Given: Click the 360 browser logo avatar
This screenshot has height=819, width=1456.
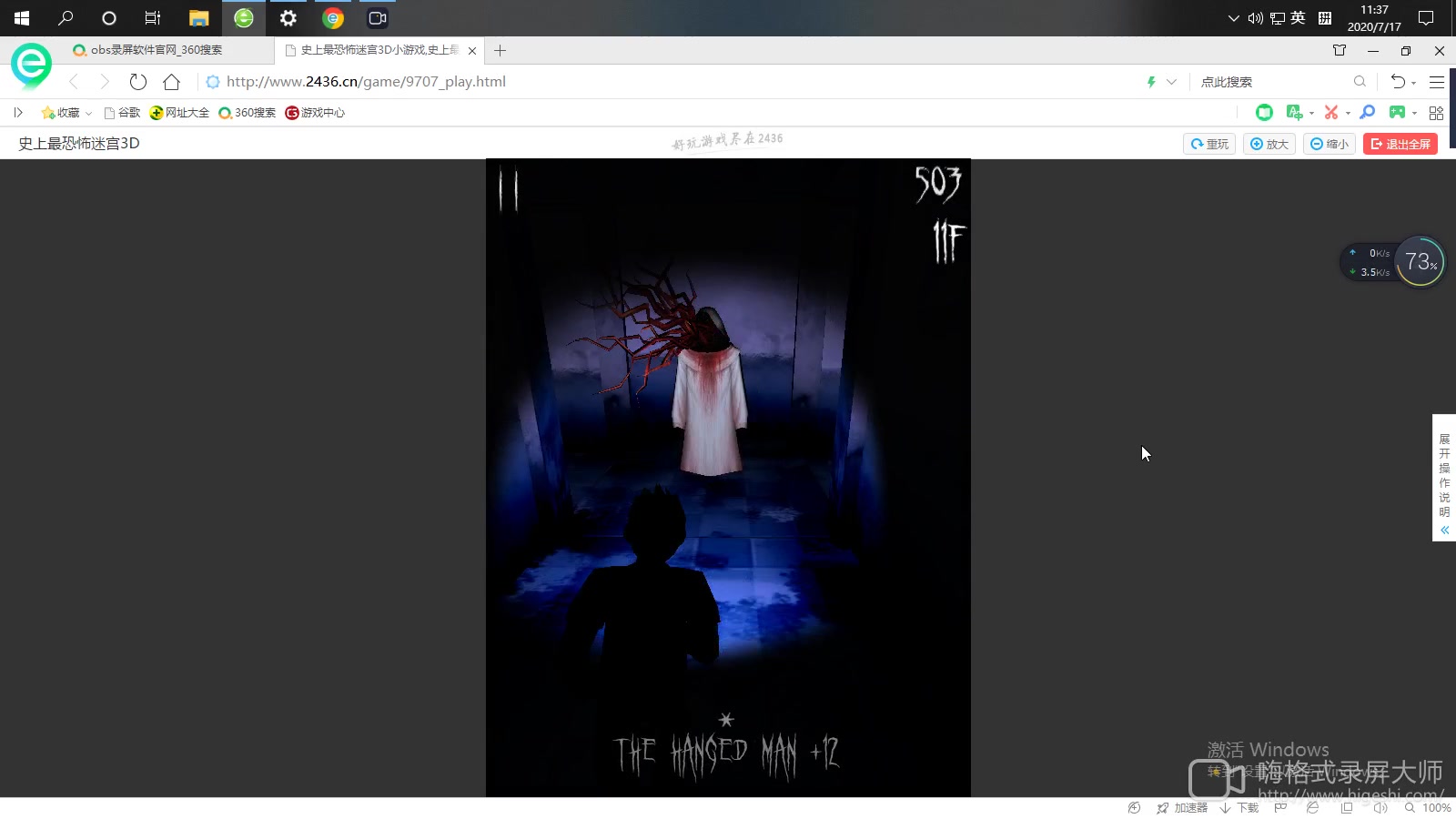Looking at the screenshot, I should (x=31, y=66).
